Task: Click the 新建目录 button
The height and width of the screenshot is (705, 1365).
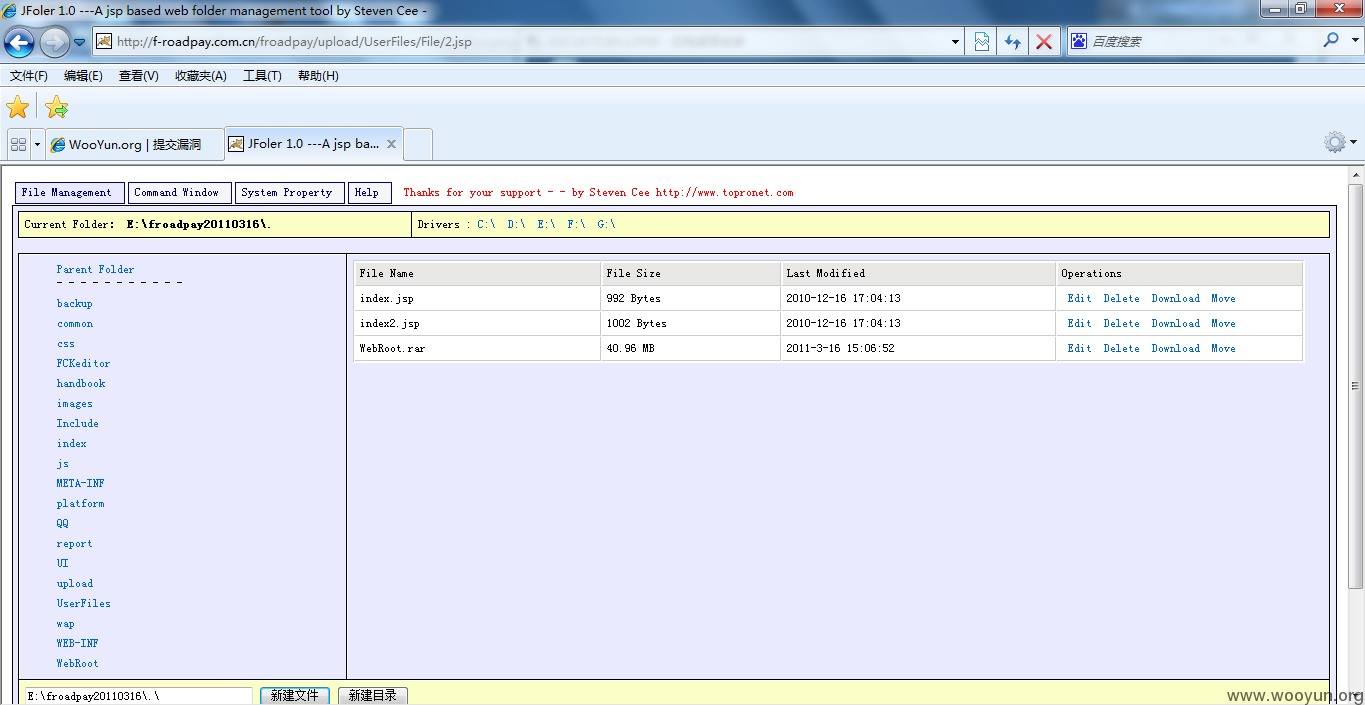Action: (x=372, y=695)
